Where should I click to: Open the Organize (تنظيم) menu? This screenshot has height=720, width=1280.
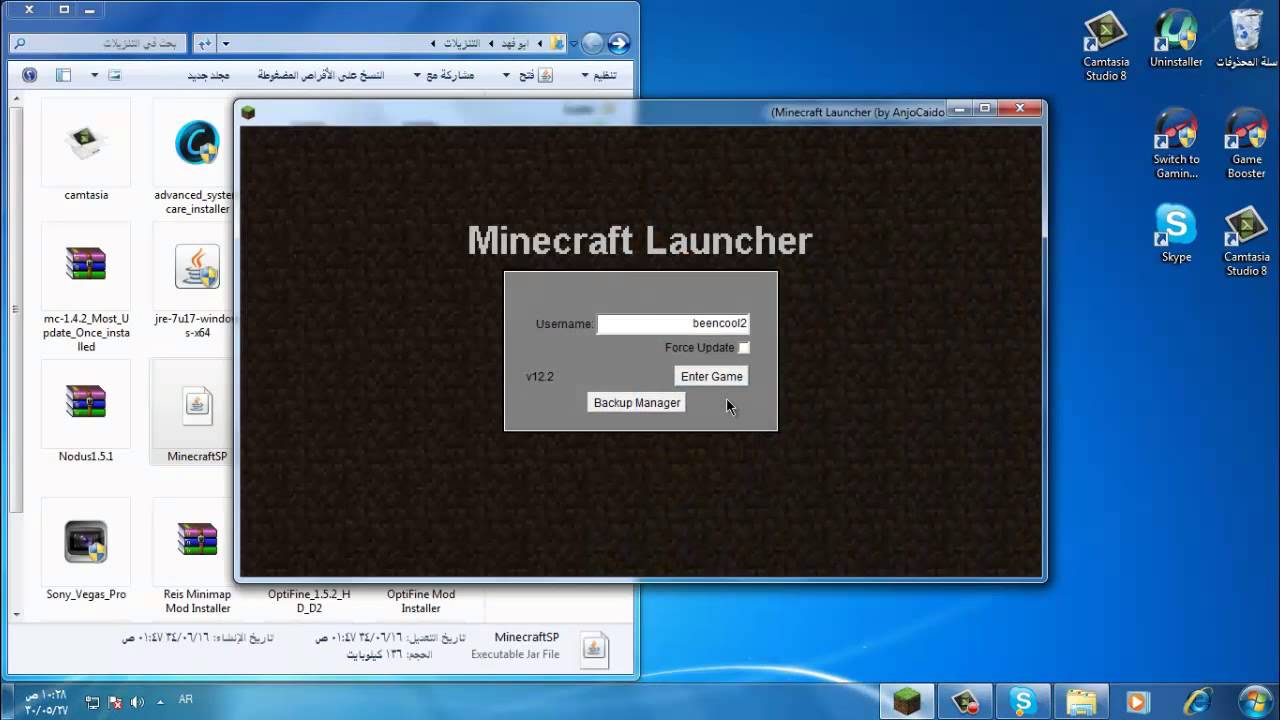click(600, 75)
